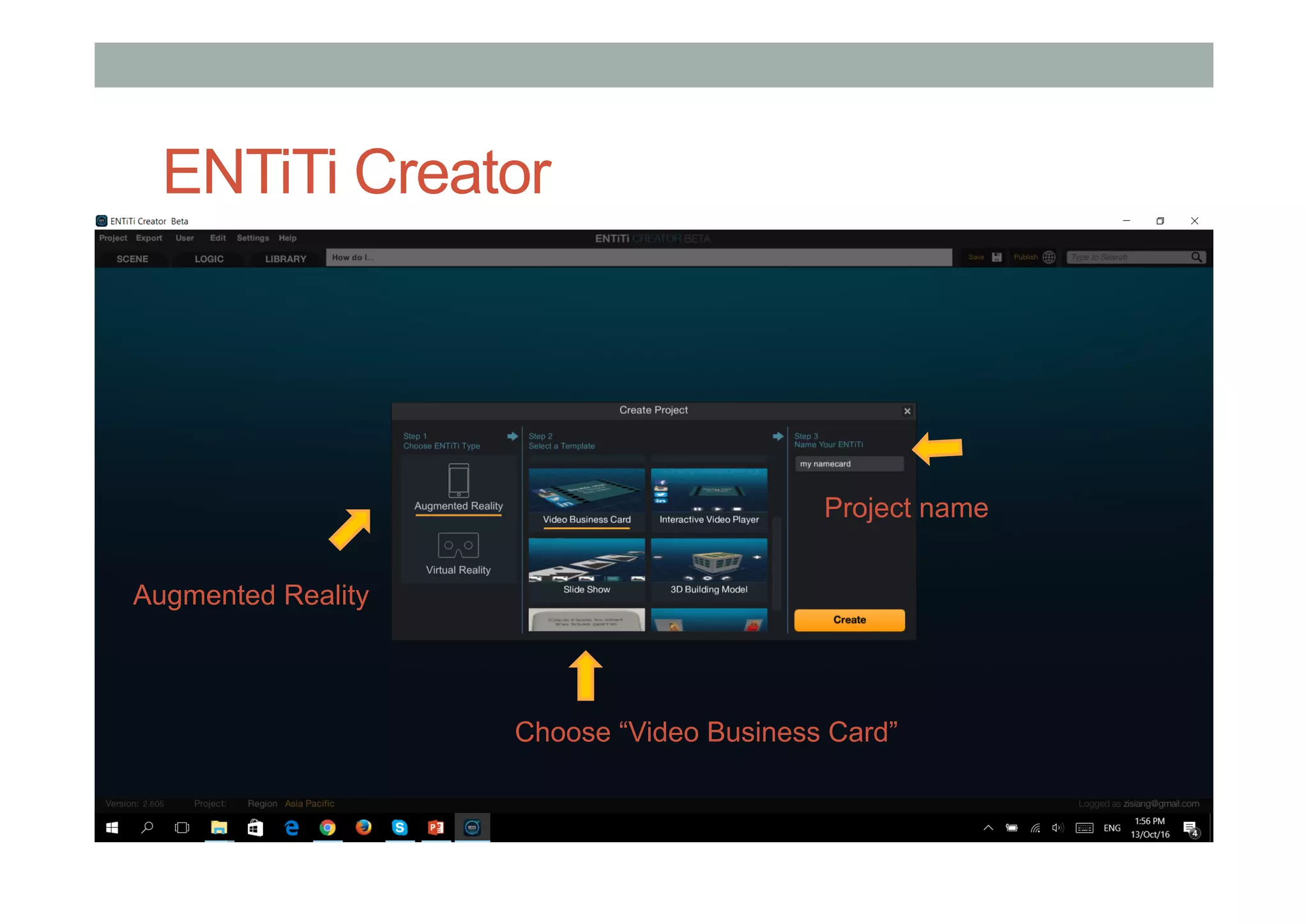The height and width of the screenshot is (924, 1308).
Task: Click the ENG language indicator
Action: 1112,828
